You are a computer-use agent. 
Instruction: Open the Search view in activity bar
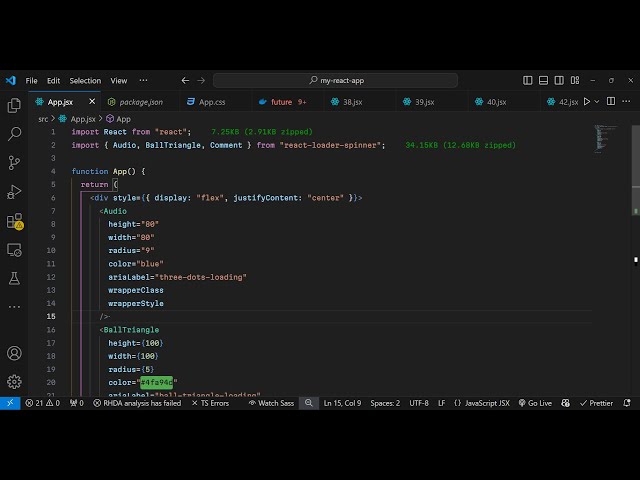click(x=14, y=133)
